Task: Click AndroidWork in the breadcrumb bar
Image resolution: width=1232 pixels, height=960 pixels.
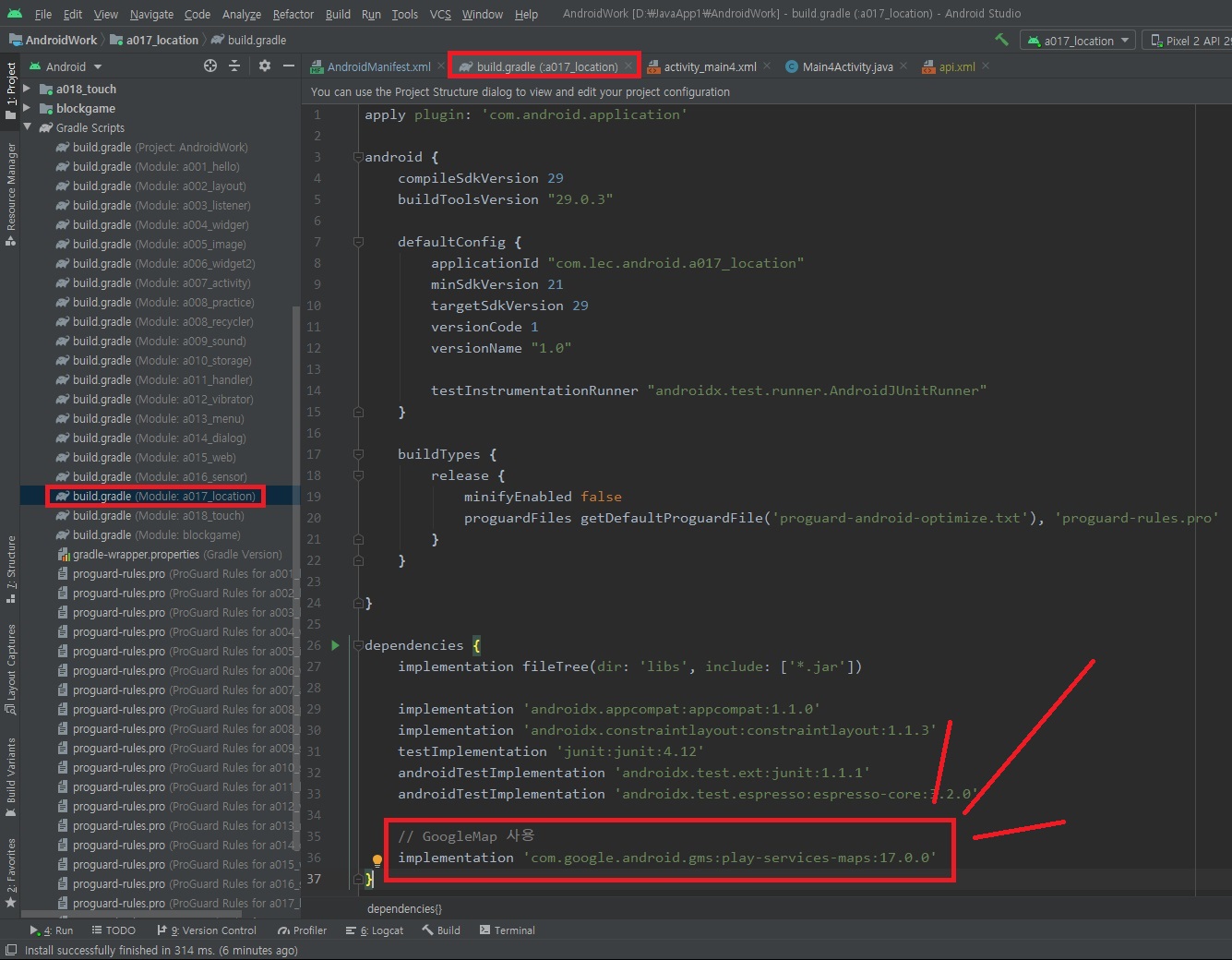Action: pyautogui.click(x=53, y=40)
